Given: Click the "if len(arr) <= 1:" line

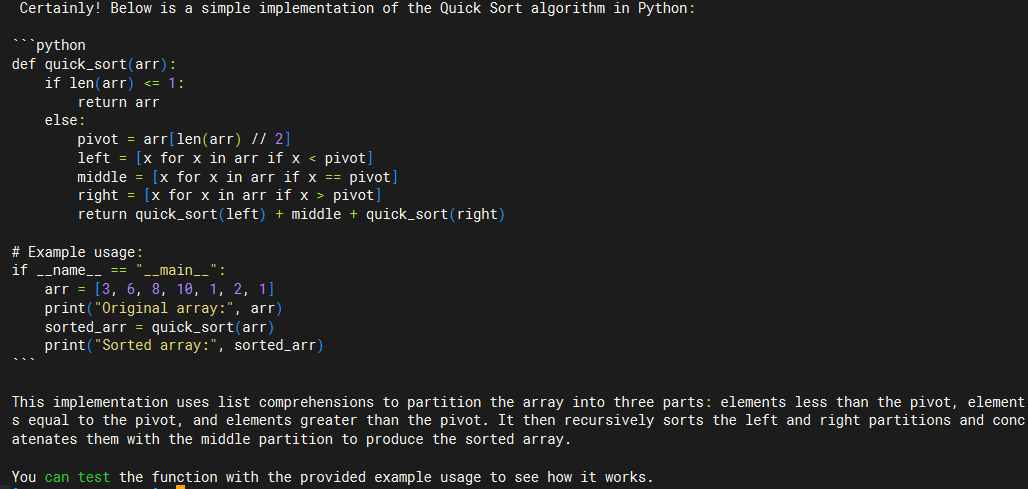Looking at the screenshot, I should 114,83.
